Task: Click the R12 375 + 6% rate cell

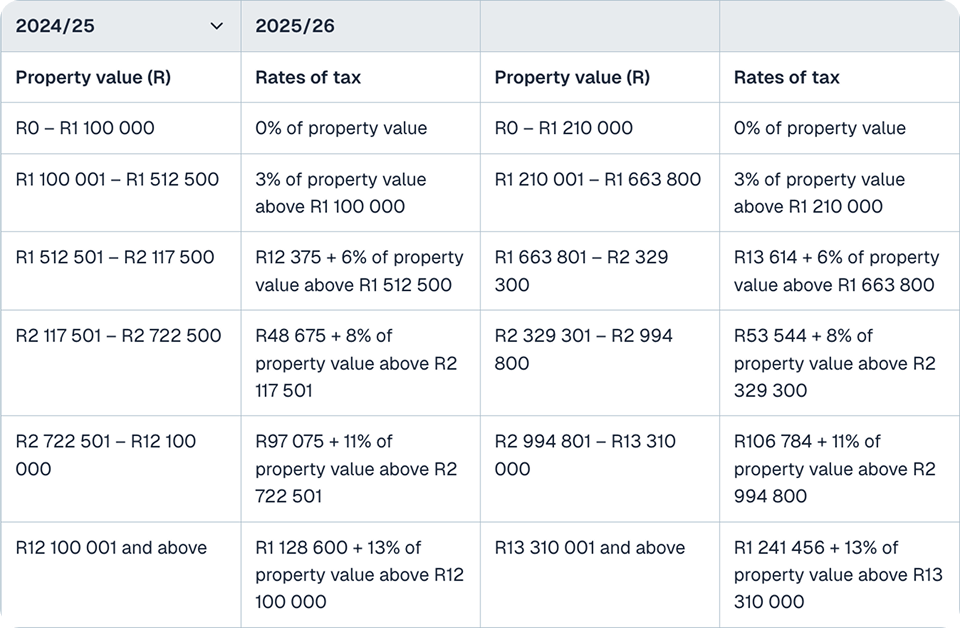Action: pos(359,271)
